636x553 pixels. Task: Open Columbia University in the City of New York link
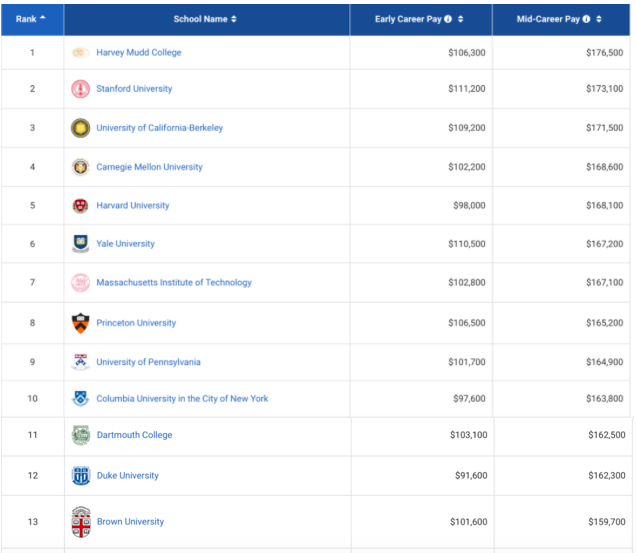click(x=182, y=398)
